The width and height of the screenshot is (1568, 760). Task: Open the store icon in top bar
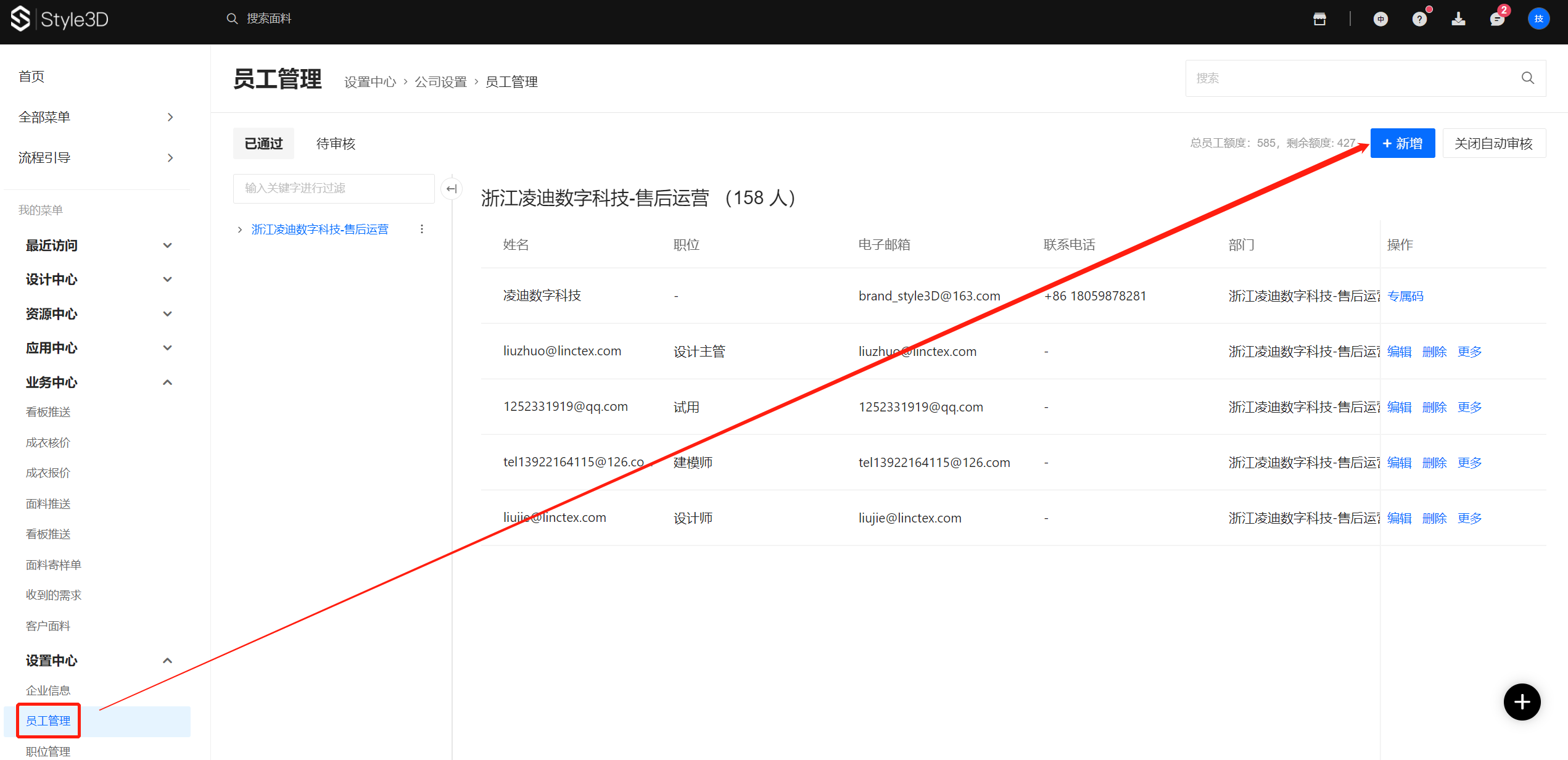1319,19
